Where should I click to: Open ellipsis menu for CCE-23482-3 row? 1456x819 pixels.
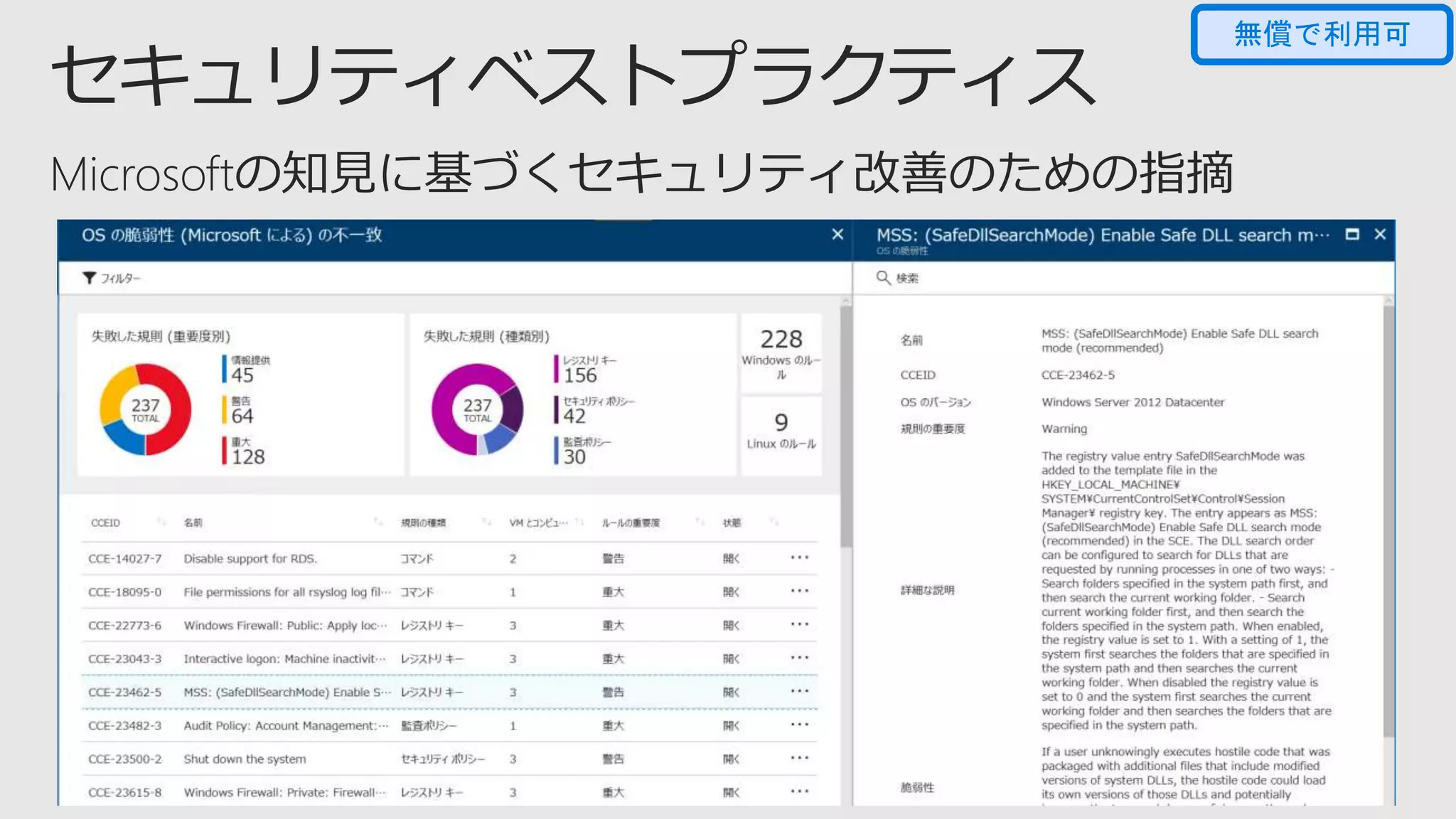[800, 725]
